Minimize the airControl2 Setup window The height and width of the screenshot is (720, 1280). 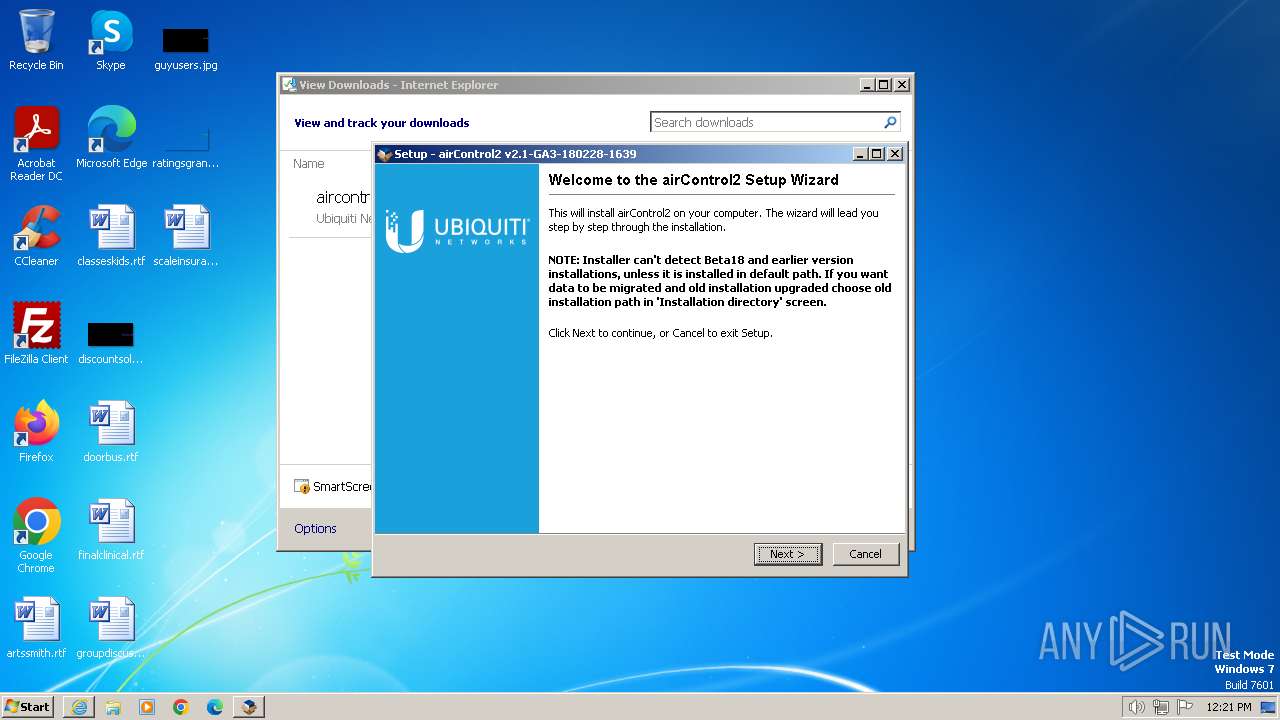[860, 154]
